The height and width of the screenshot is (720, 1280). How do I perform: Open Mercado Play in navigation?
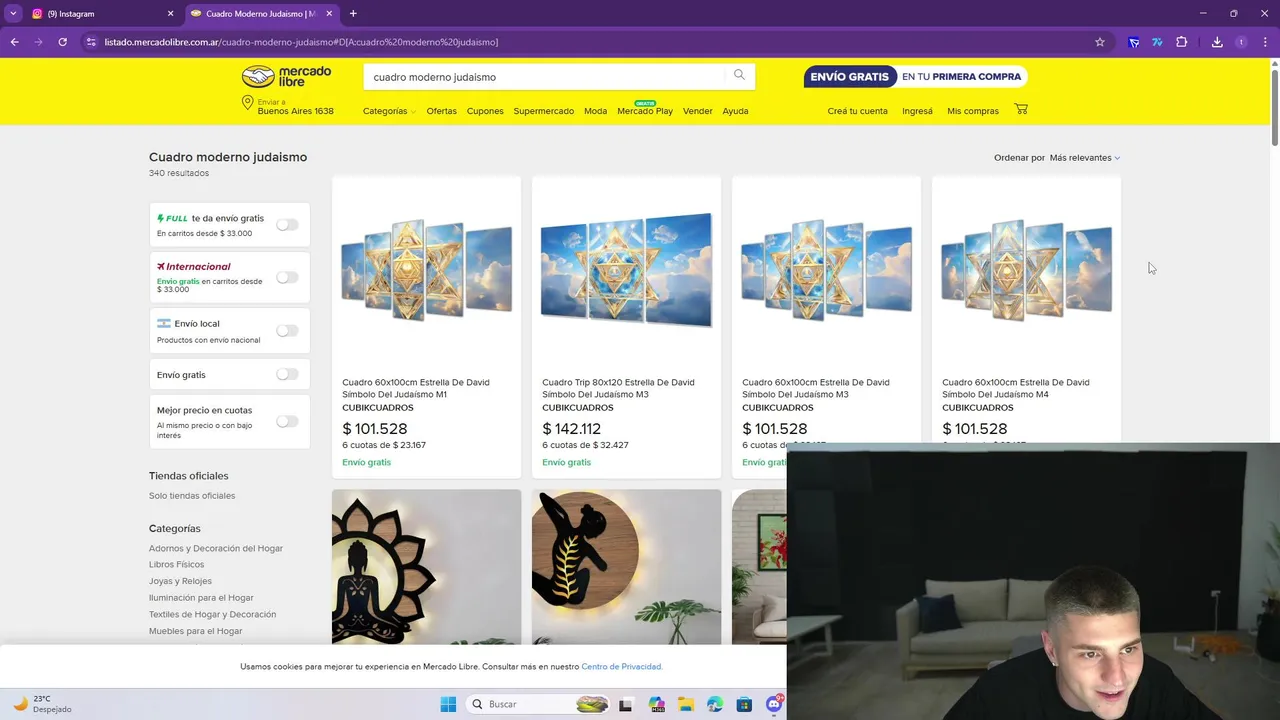645,111
